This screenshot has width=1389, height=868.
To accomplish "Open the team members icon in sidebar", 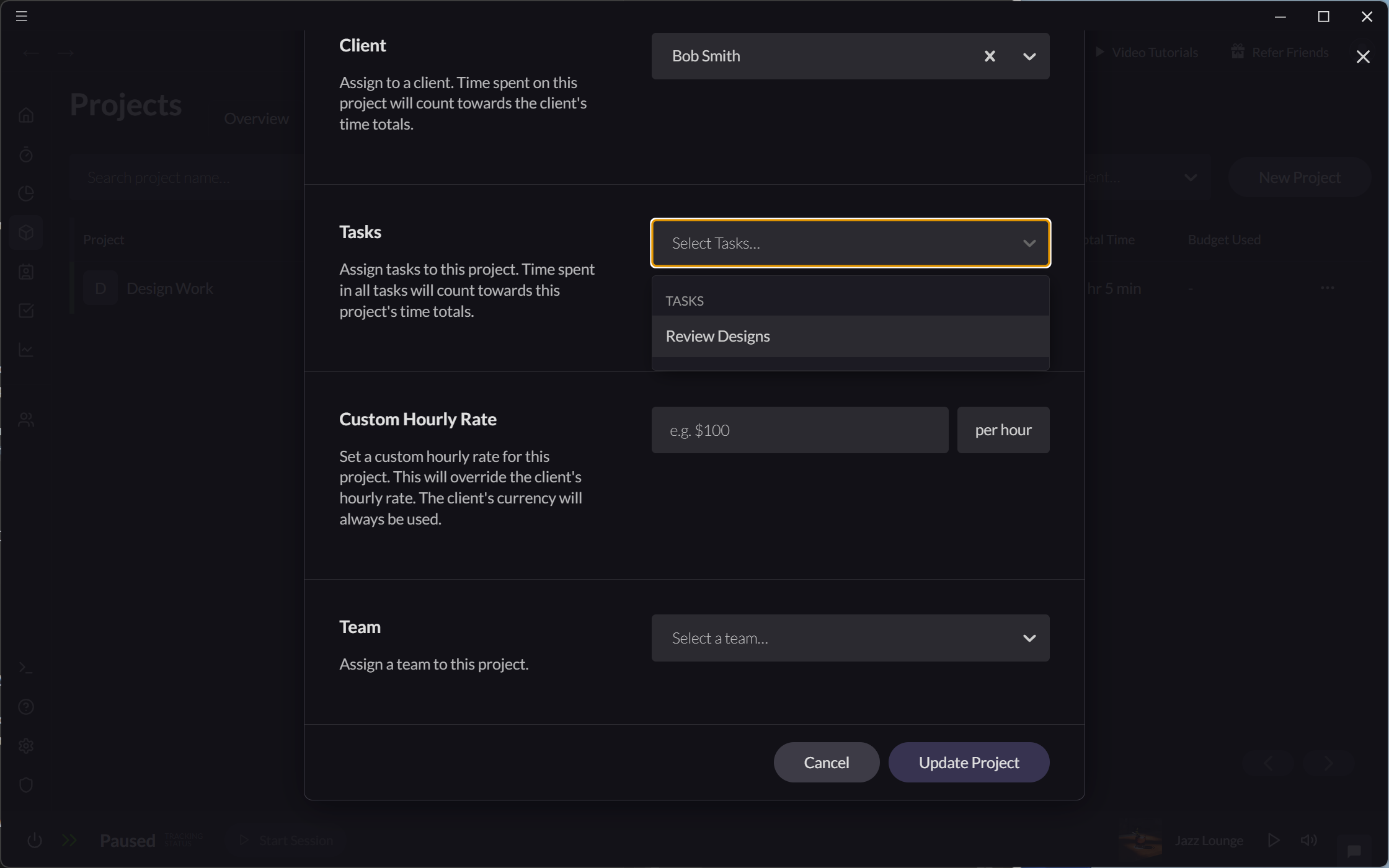I will click(x=26, y=420).
